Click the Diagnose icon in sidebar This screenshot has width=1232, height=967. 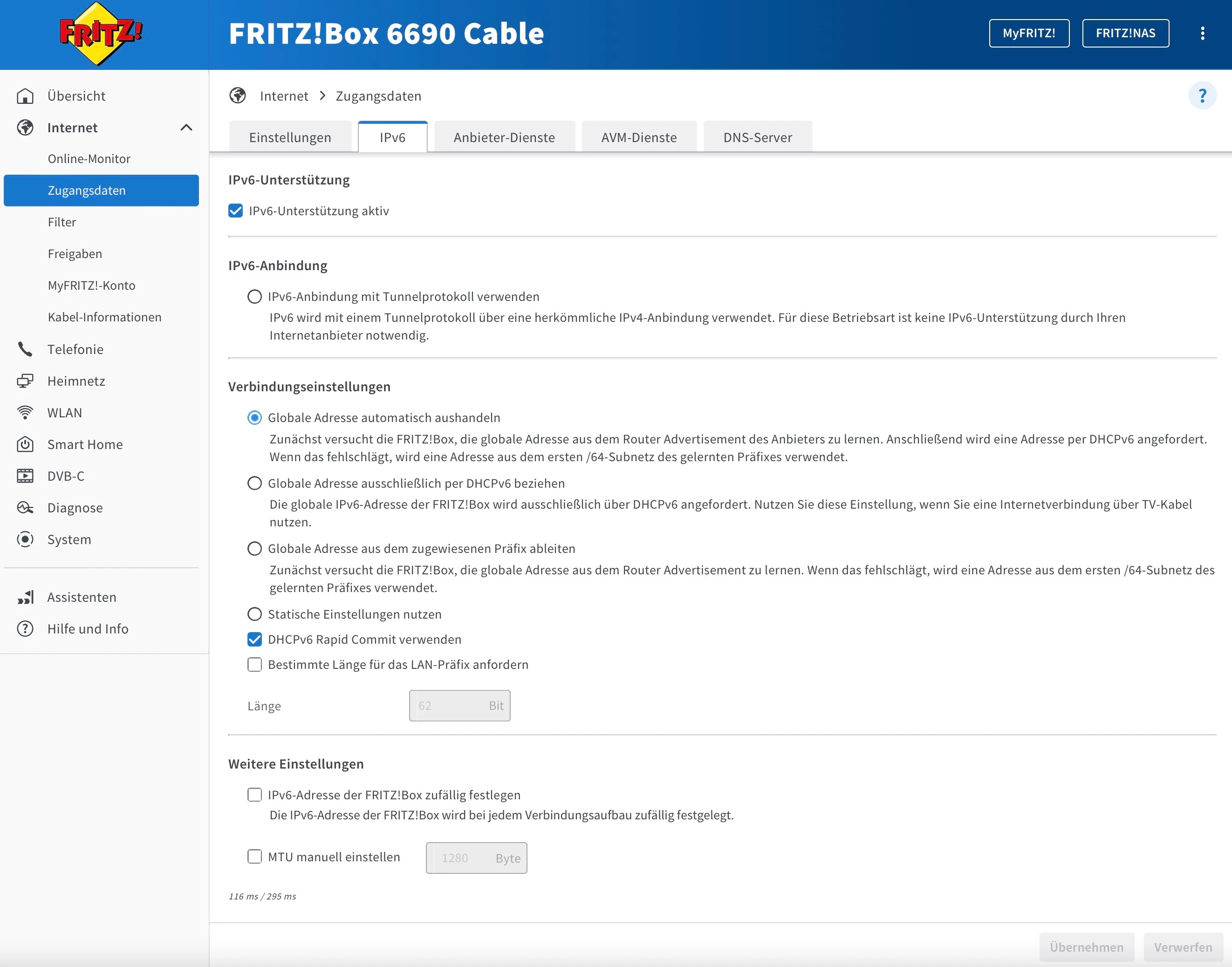[25, 508]
